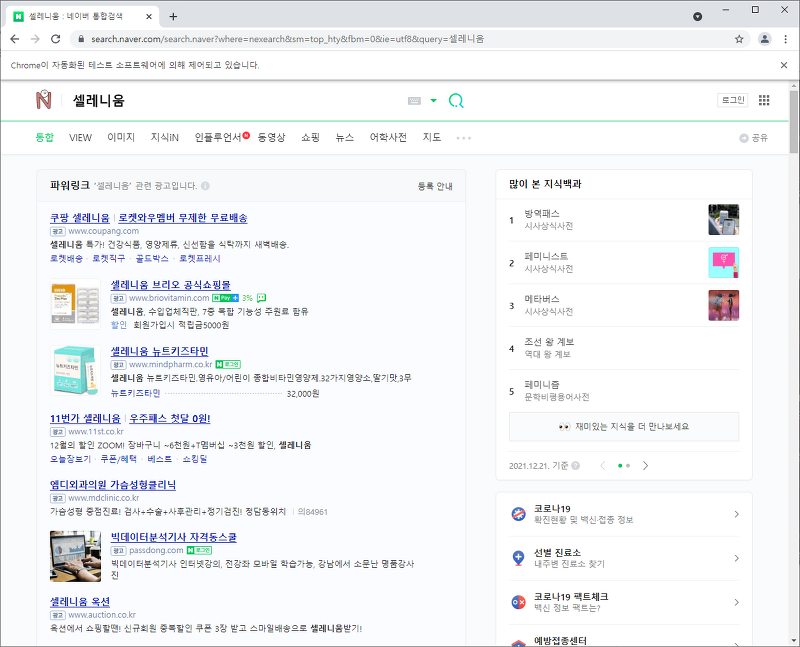This screenshot has height=647, width=800.
Task: Expand the search autocomplete dropdown arrow
Action: click(x=433, y=101)
